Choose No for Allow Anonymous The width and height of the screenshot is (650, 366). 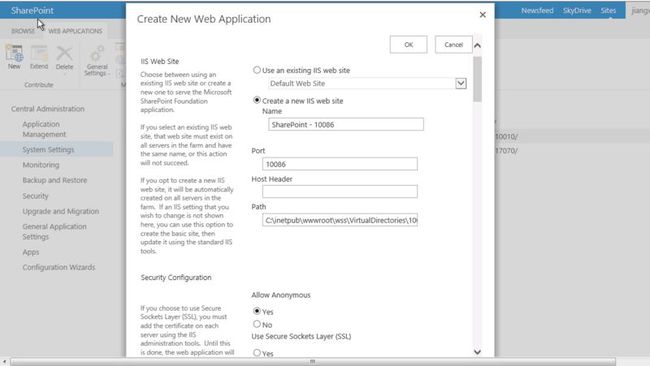pyautogui.click(x=257, y=324)
